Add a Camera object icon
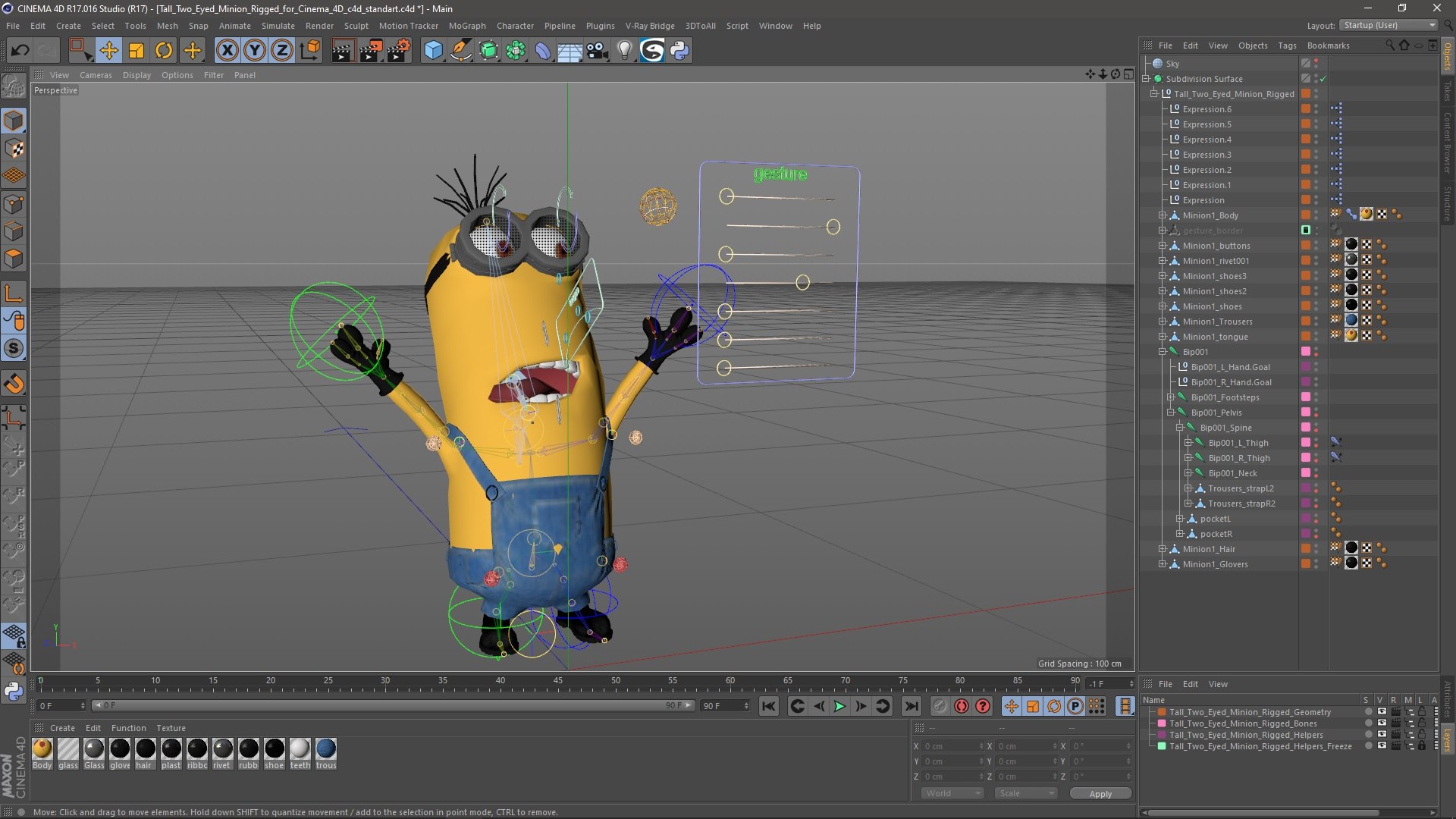This screenshot has width=1456, height=819. (x=597, y=51)
